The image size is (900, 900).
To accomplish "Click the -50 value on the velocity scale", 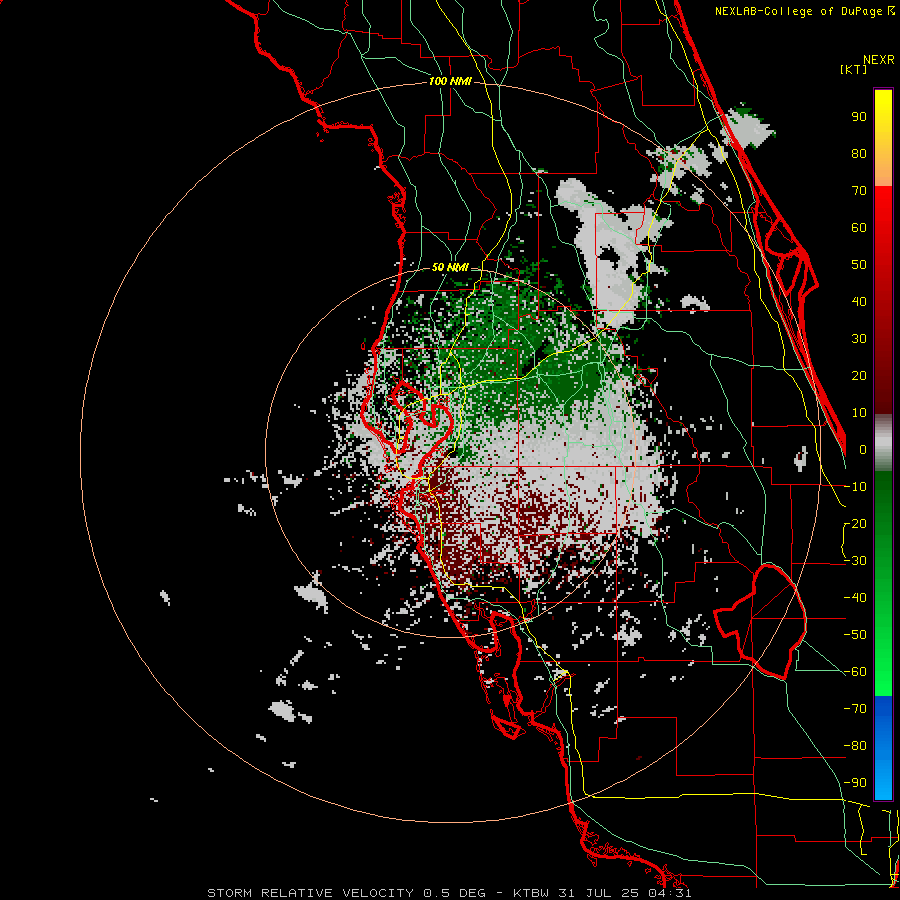I will tap(855, 635).
